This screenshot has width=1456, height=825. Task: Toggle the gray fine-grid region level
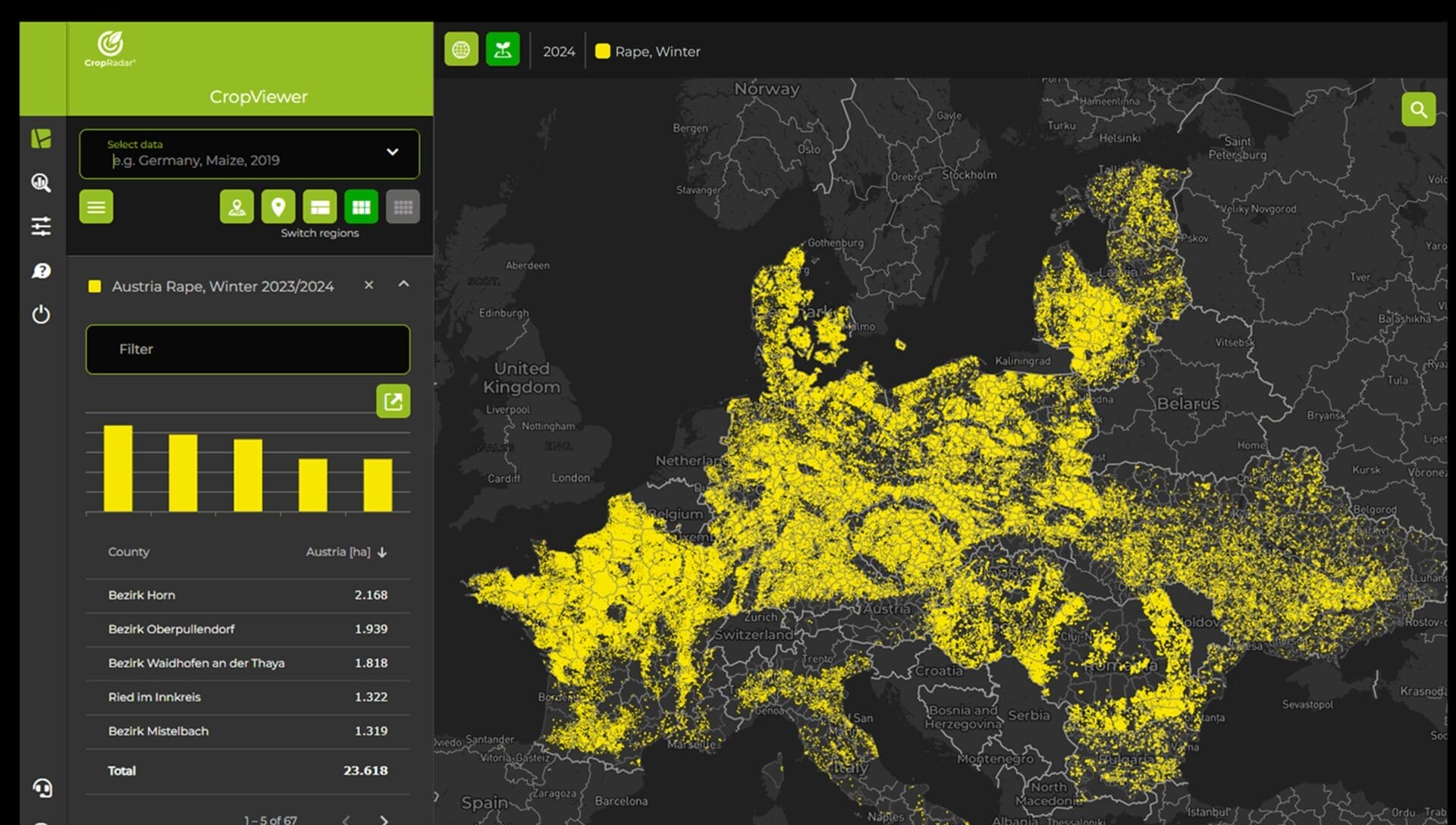(x=403, y=207)
